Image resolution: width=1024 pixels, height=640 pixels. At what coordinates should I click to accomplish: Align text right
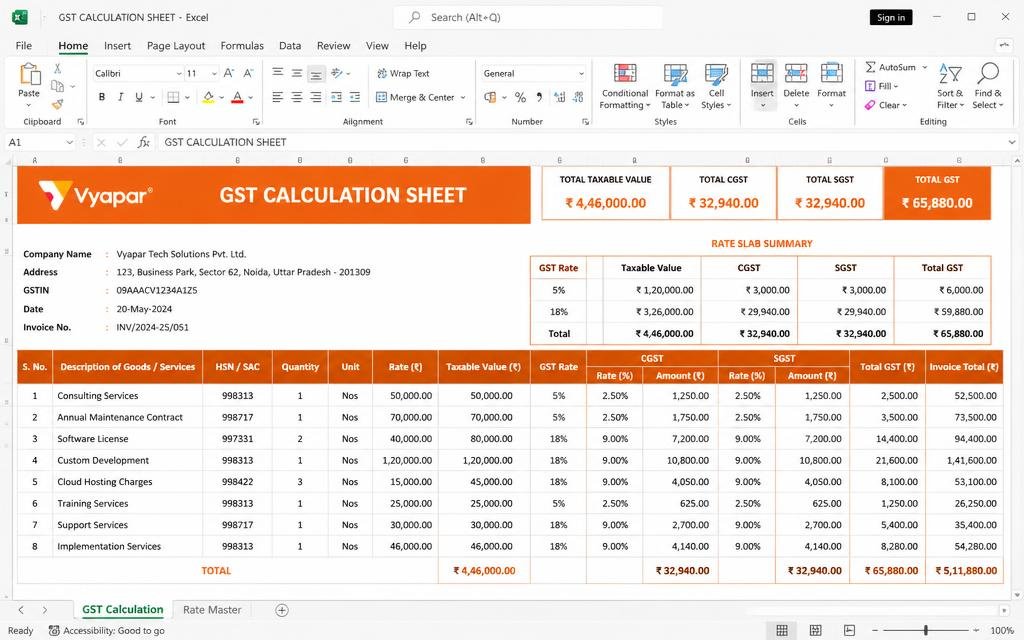pyautogui.click(x=316, y=97)
